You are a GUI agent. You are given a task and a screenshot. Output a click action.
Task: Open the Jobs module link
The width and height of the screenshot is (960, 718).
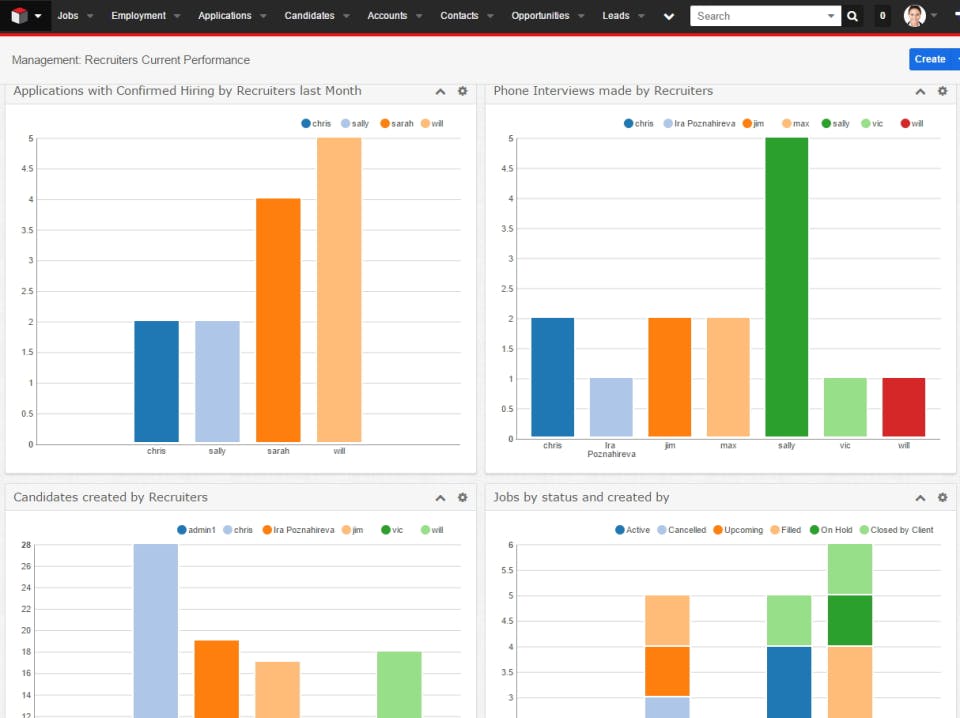click(x=68, y=16)
